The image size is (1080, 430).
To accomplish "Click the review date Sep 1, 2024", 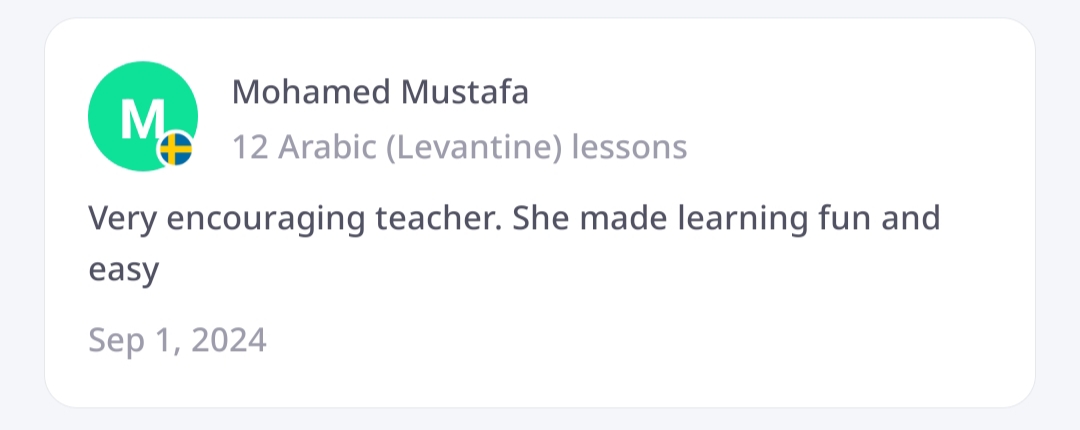I will pos(177,340).
